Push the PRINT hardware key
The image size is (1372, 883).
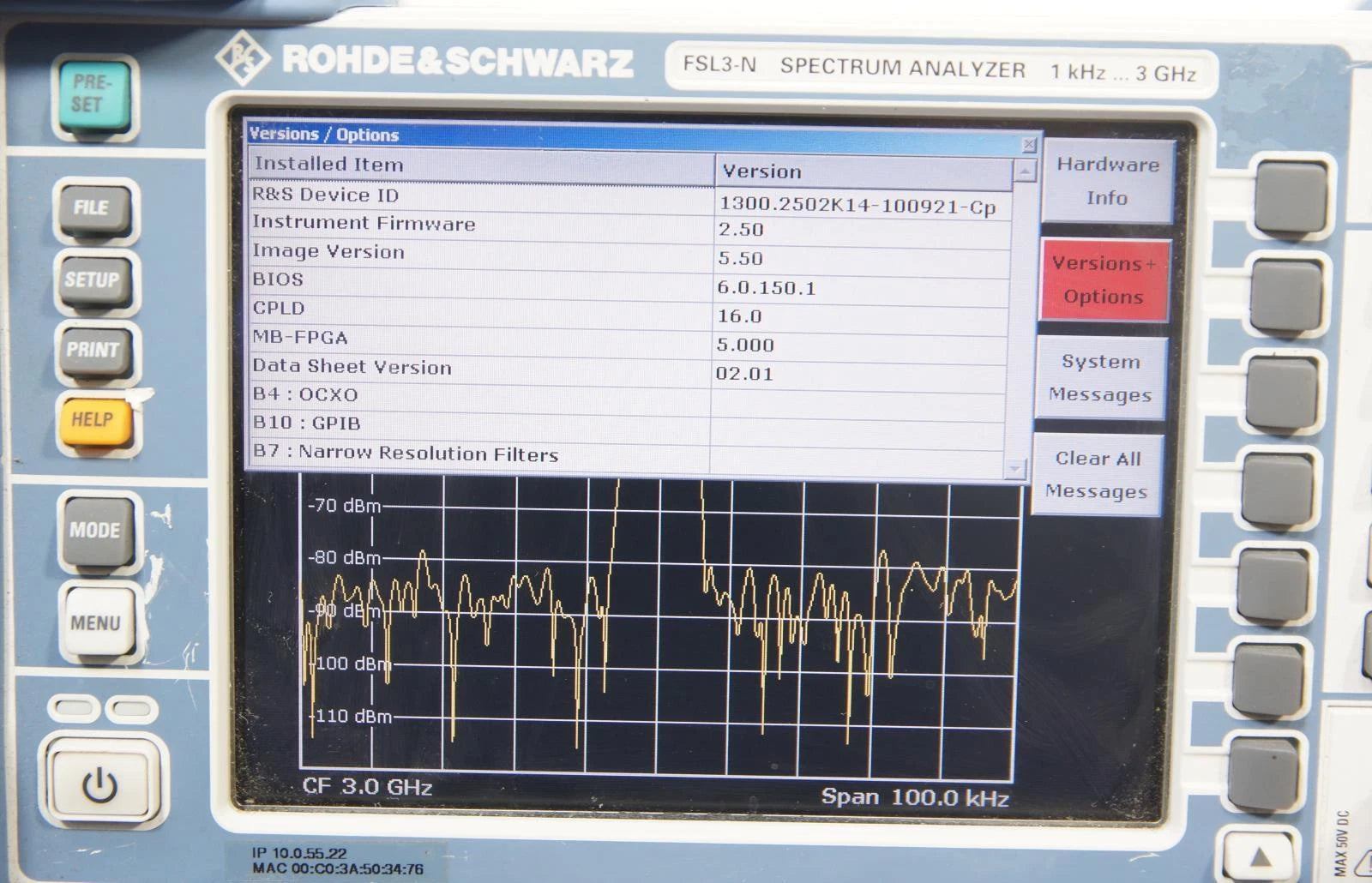[94, 351]
